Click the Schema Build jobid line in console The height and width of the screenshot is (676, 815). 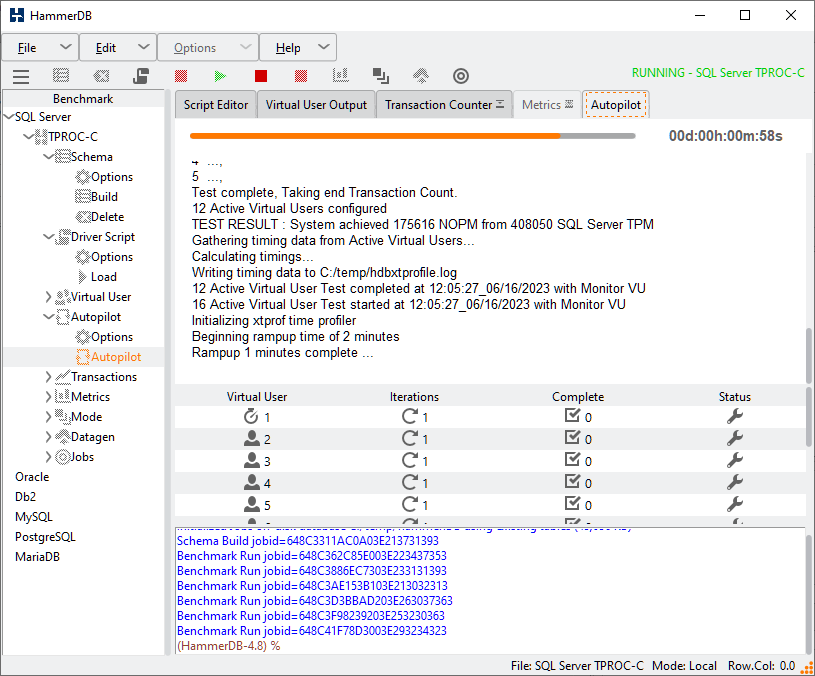click(308, 541)
